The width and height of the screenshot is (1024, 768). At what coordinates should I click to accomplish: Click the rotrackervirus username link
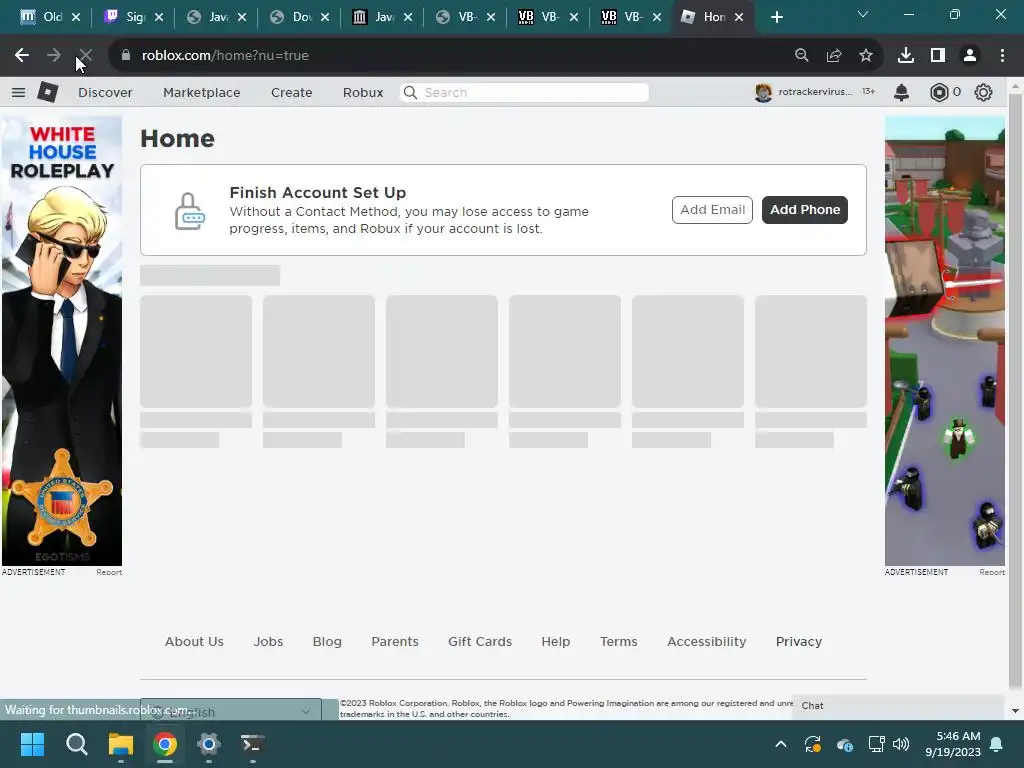[815, 92]
